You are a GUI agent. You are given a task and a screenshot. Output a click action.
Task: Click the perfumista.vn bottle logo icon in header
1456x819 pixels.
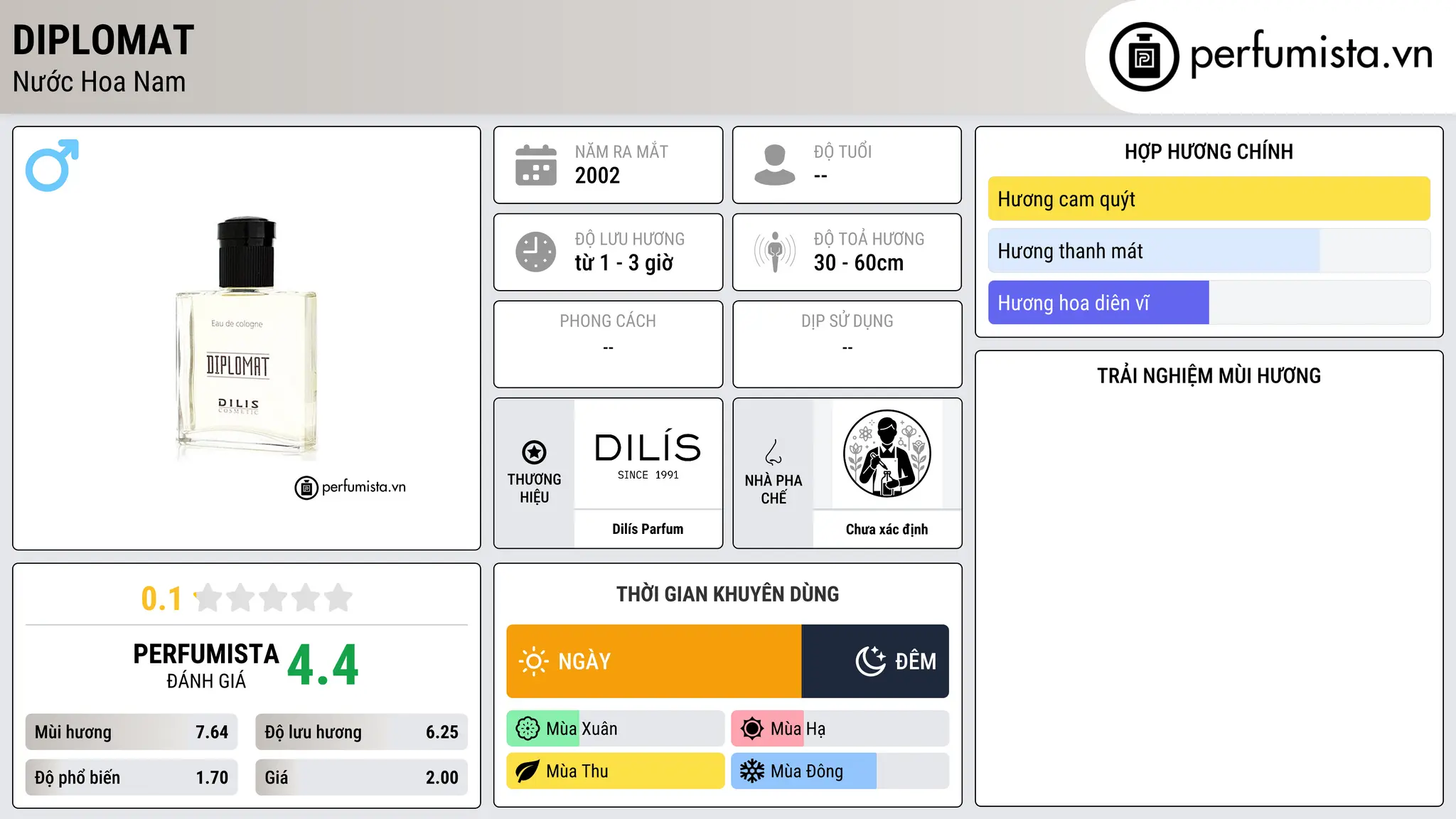pyautogui.click(x=1144, y=57)
